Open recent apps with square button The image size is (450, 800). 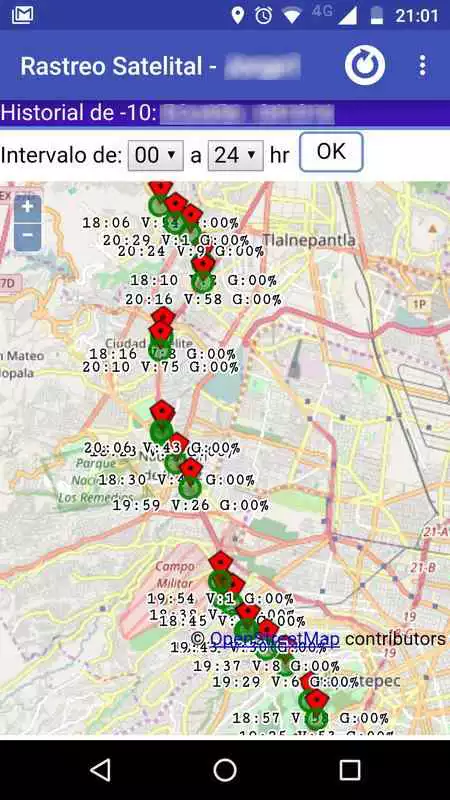pyautogui.click(x=350, y=770)
